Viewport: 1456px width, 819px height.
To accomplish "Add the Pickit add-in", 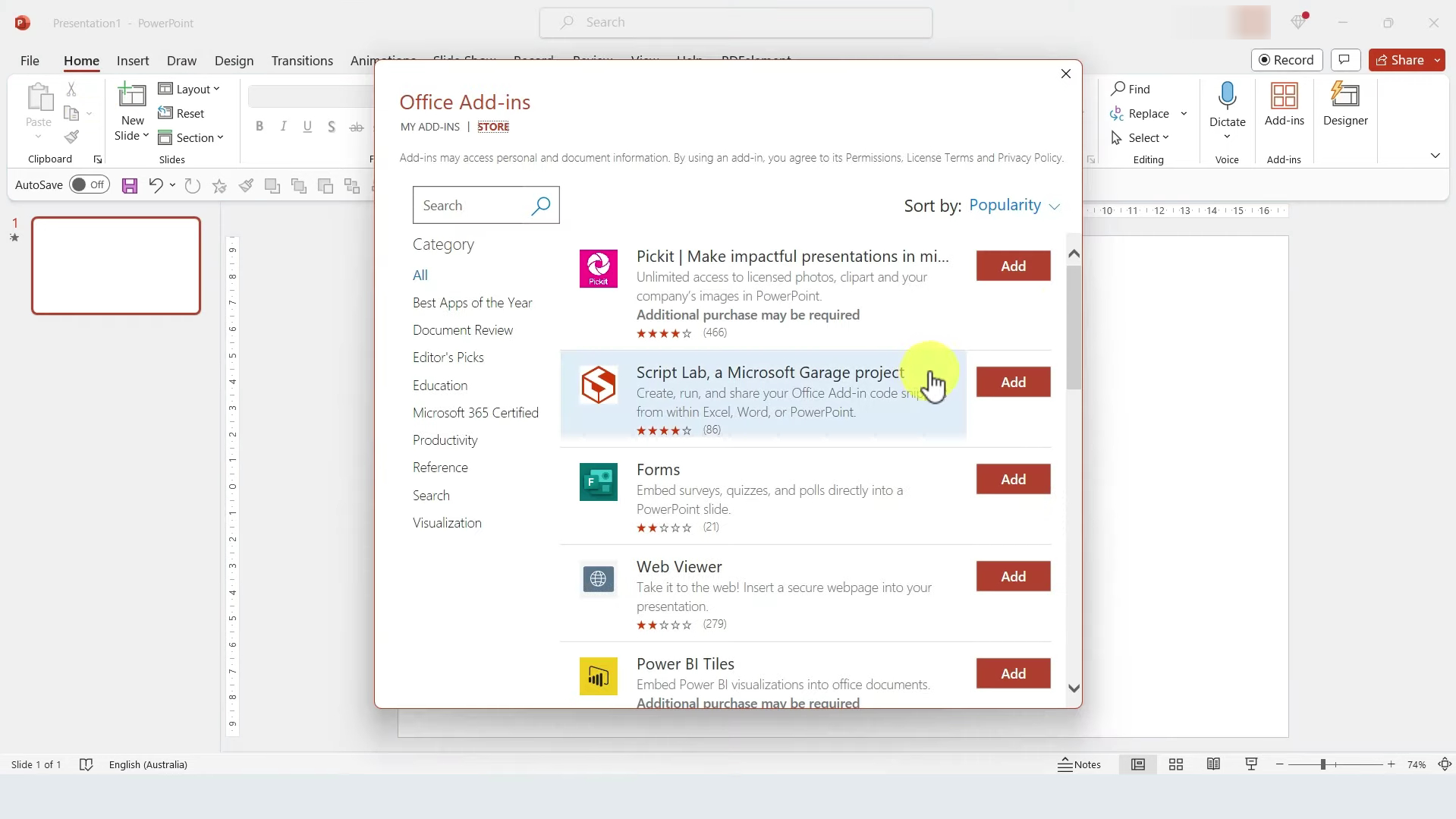I will click(1013, 266).
